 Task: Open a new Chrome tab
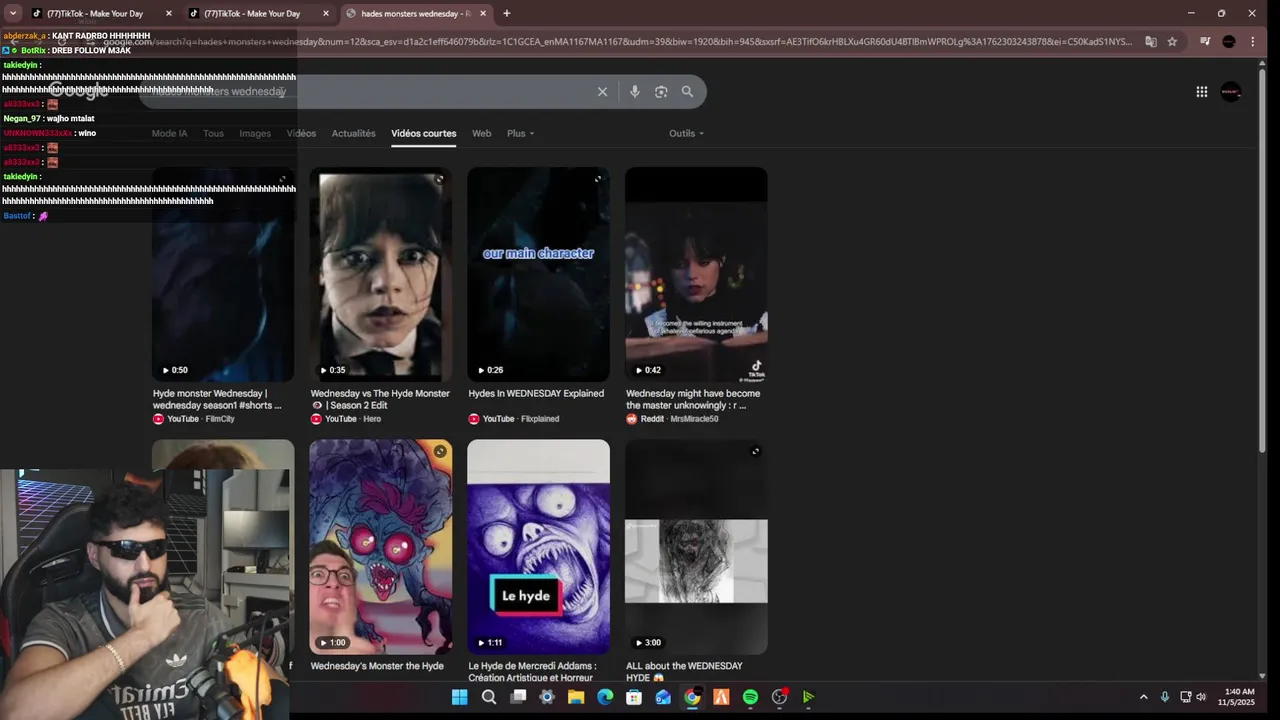[506, 13]
